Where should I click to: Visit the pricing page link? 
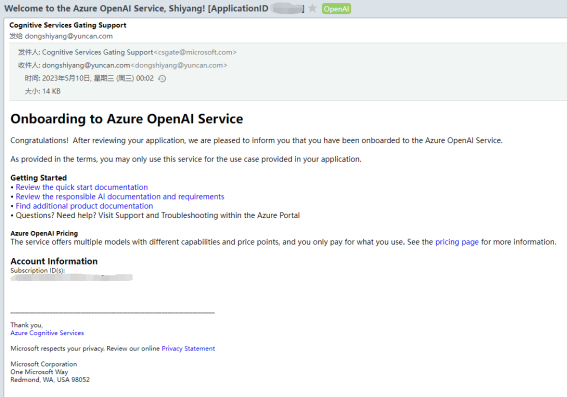[457, 242]
